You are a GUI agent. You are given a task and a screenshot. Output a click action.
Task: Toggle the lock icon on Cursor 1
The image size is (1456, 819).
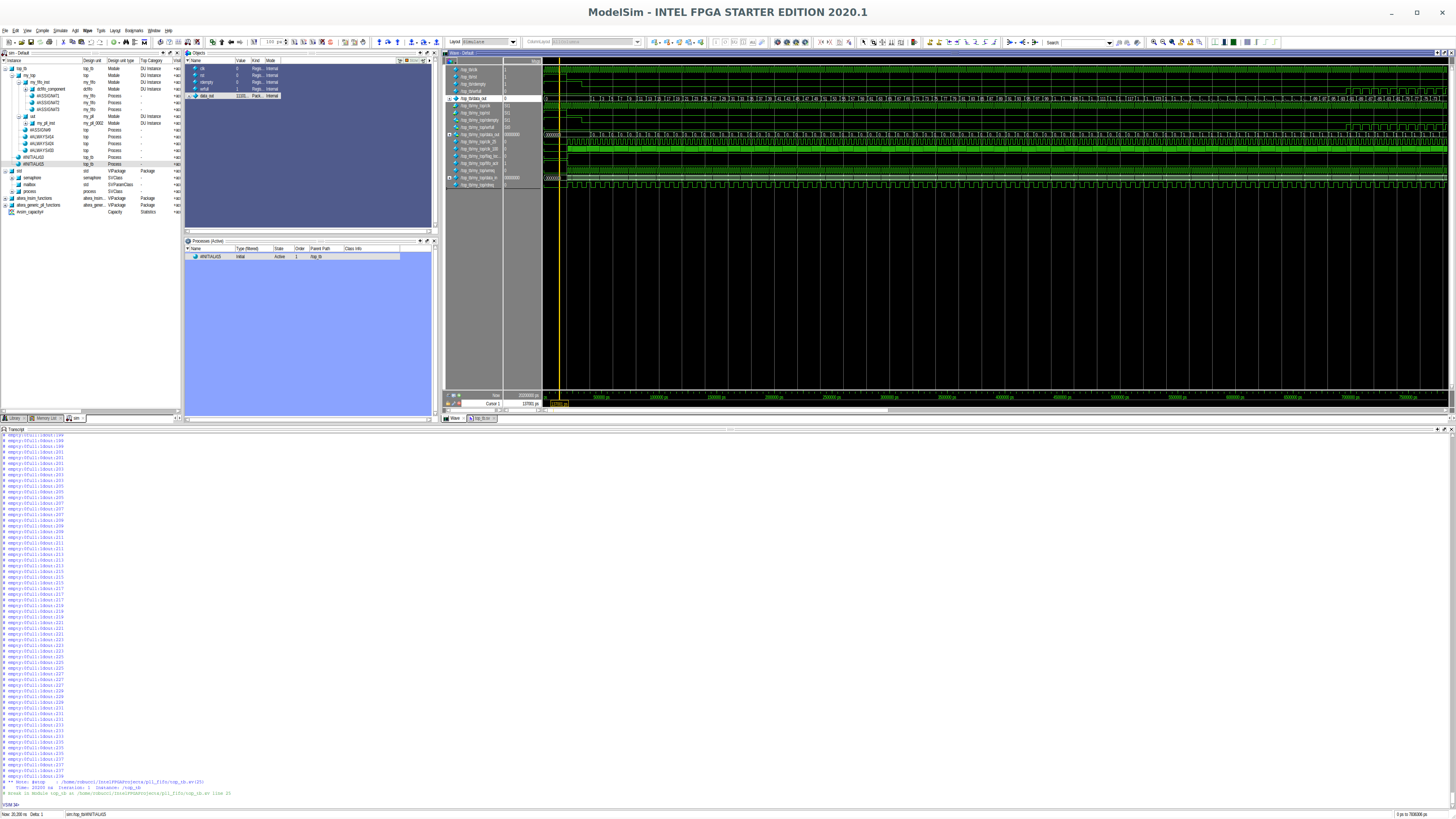point(448,403)
